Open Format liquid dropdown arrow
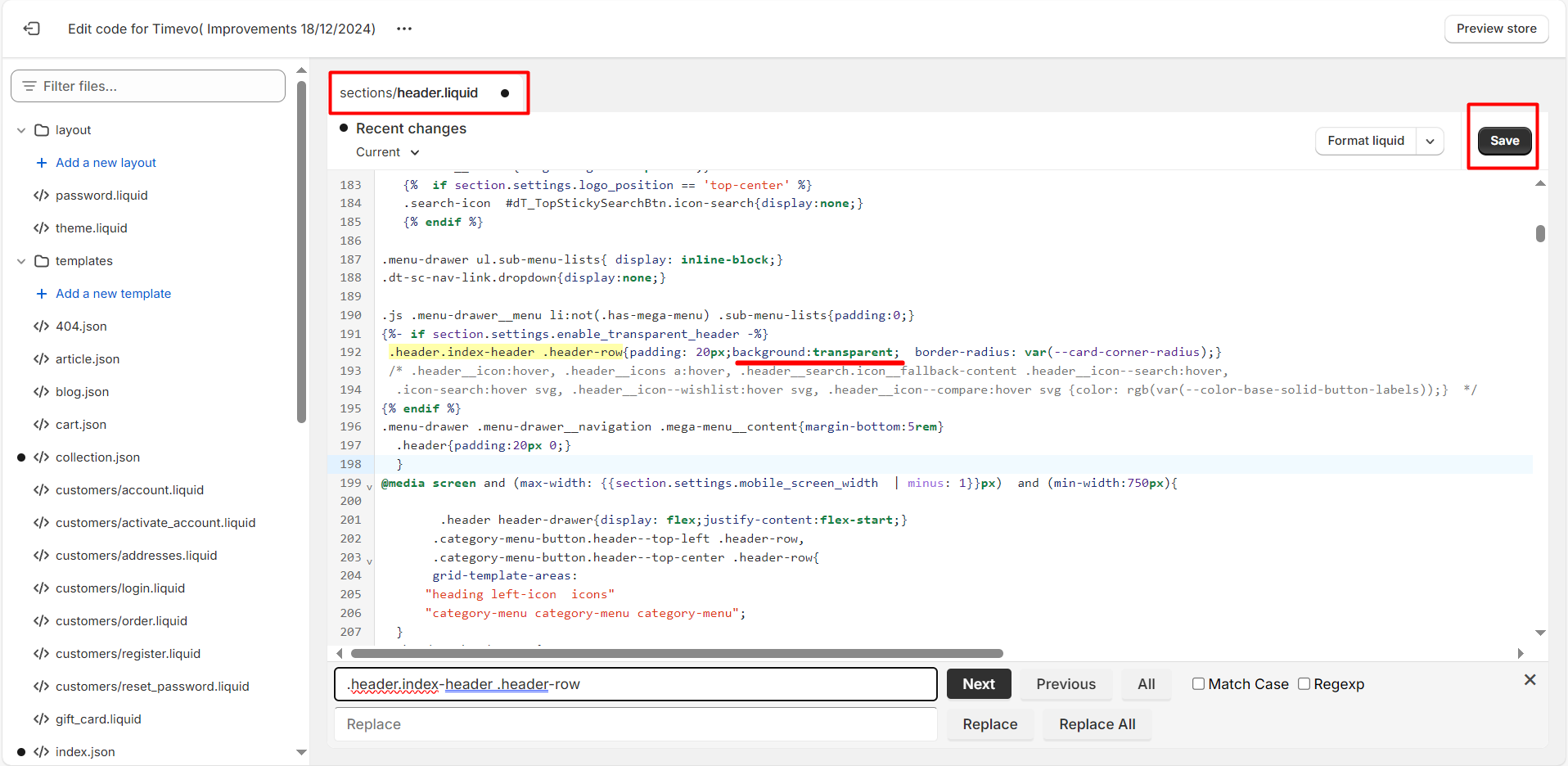1568x766 pixels. (1430, 141)
